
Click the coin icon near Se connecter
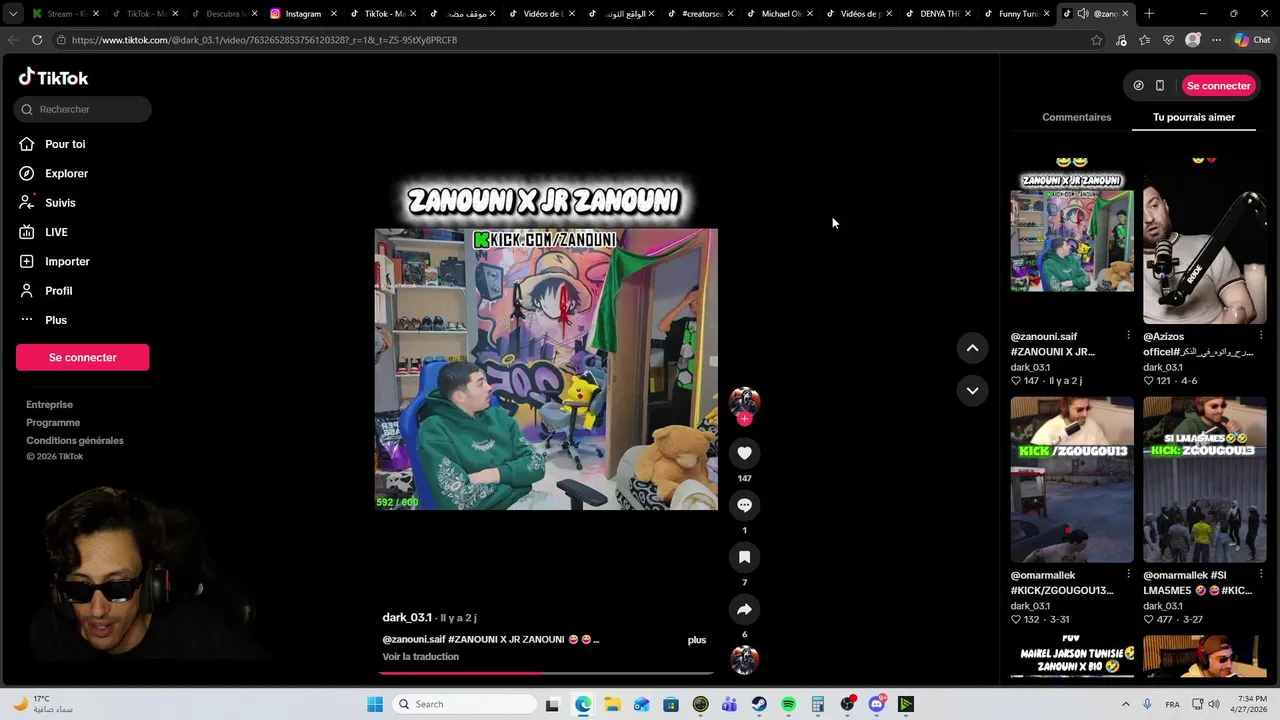point(1138,86)
